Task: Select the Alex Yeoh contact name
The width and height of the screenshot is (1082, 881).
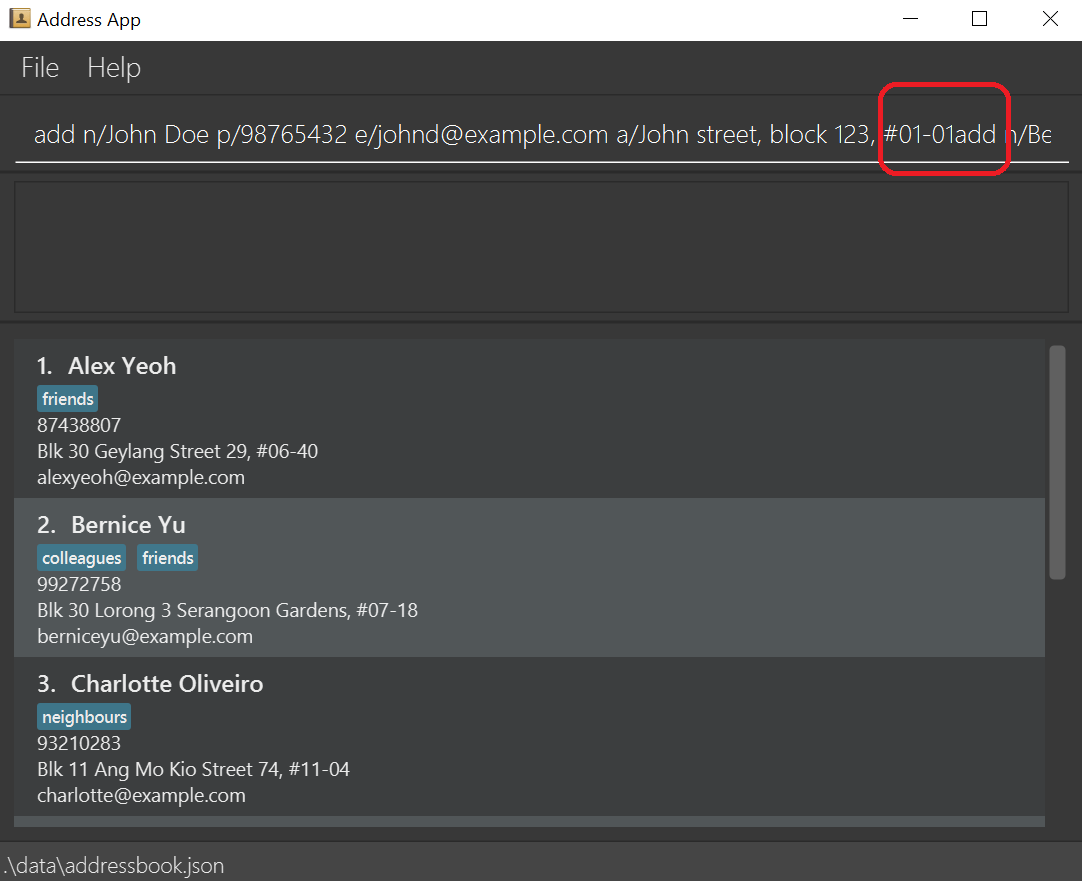Action: [122, 366]
